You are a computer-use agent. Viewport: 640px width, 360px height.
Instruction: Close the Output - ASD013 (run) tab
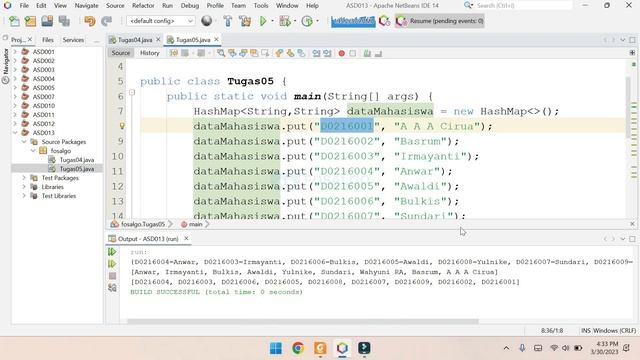click(186, 238)
